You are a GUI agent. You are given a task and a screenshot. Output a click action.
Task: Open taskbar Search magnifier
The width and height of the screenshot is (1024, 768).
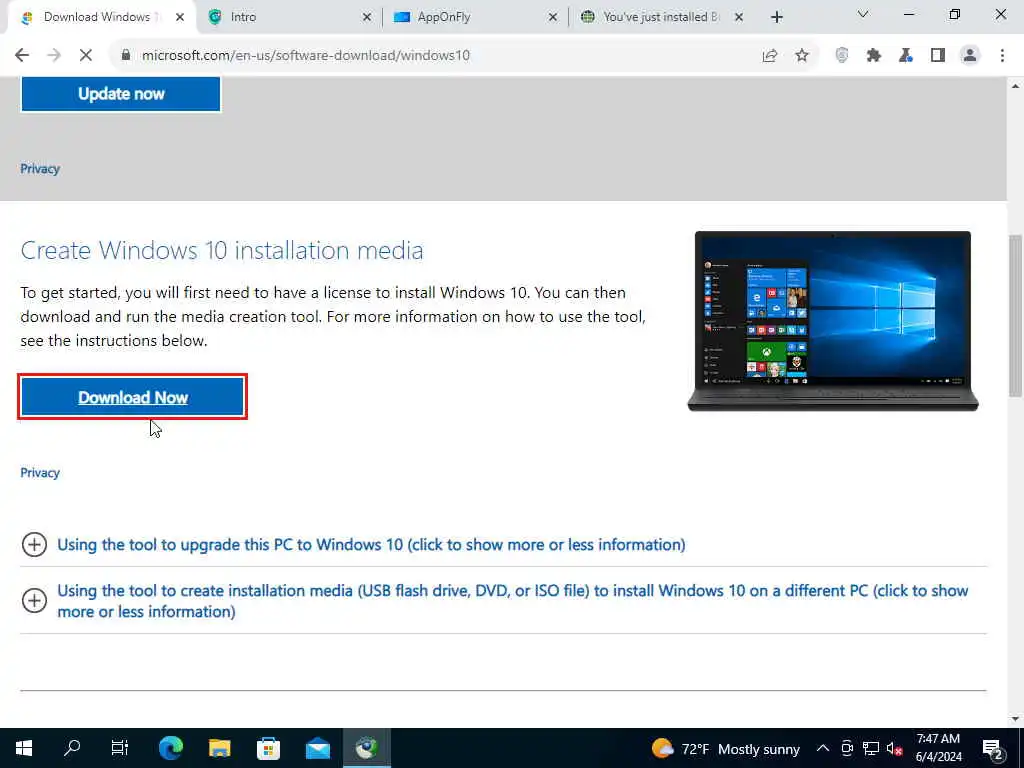(72, 748)
